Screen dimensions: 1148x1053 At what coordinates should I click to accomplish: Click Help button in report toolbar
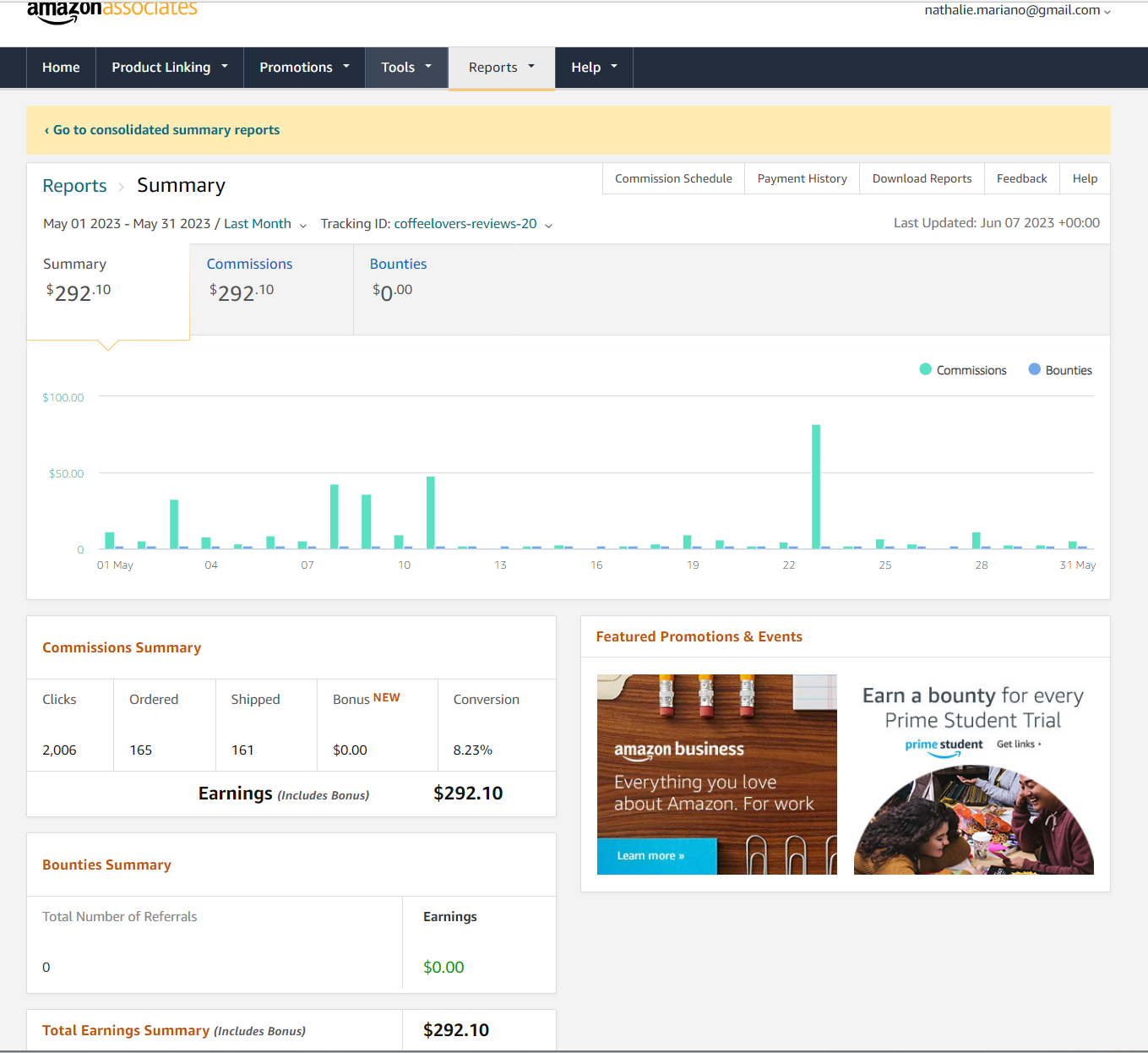pyautogui.click(x=1085, y=178)
